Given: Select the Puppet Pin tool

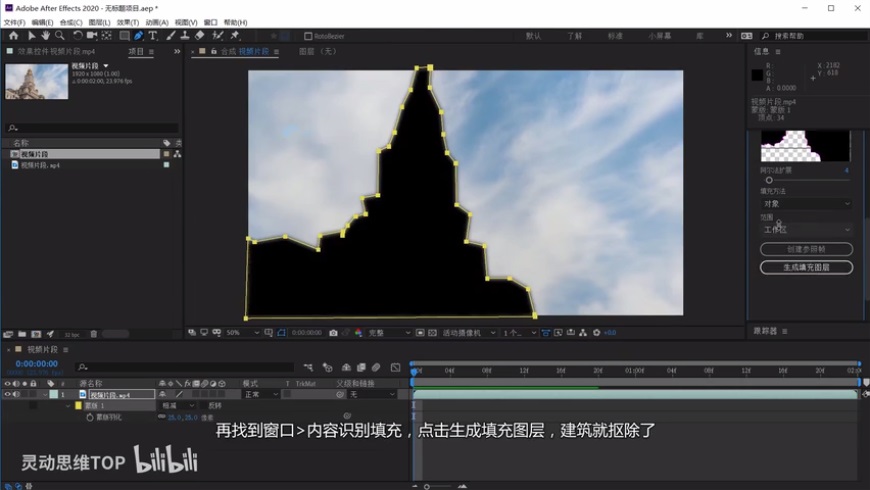Looking at the screenshot, I should (x=235, y=36).
